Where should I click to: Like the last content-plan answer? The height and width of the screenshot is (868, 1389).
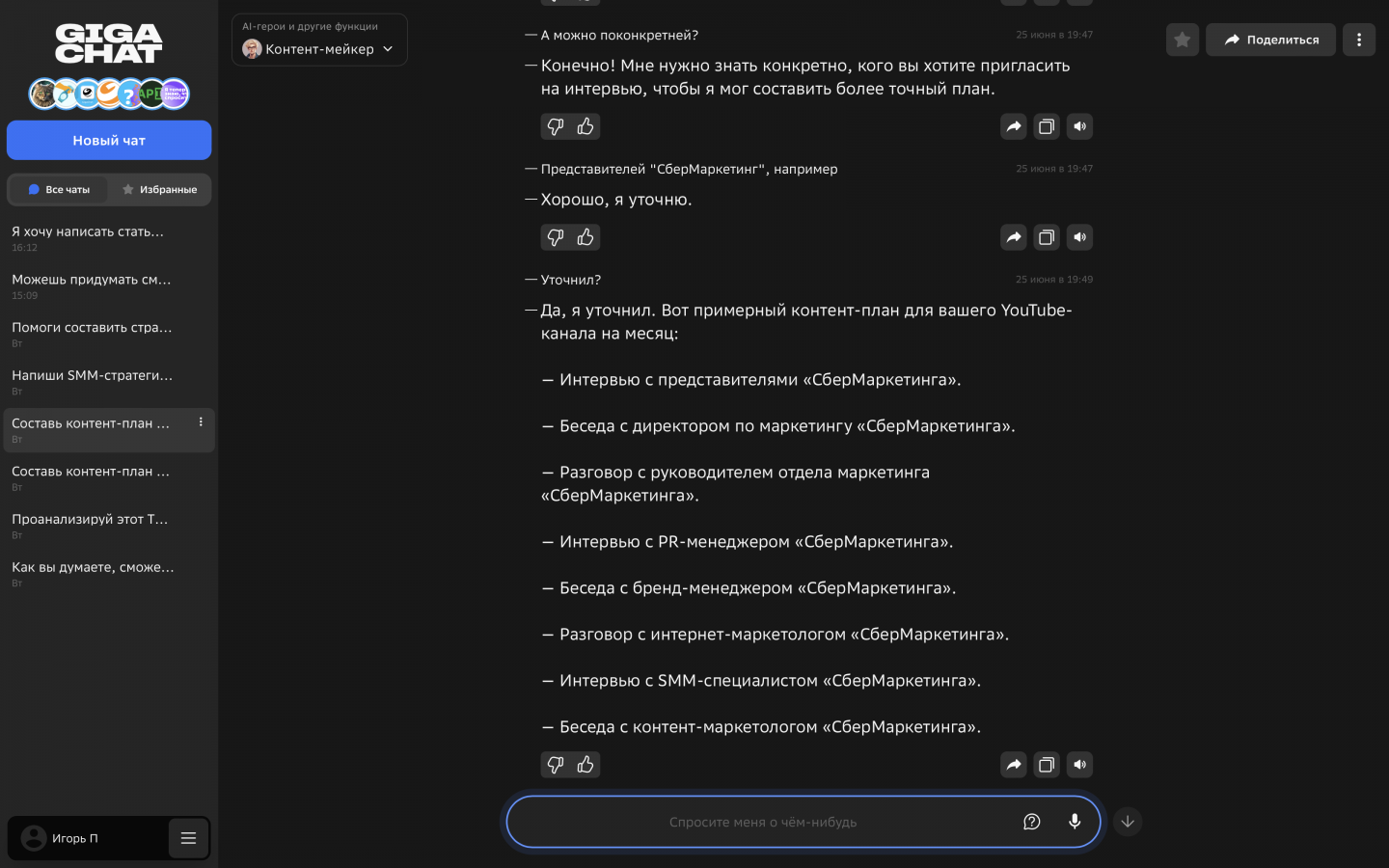click(586, 765)
